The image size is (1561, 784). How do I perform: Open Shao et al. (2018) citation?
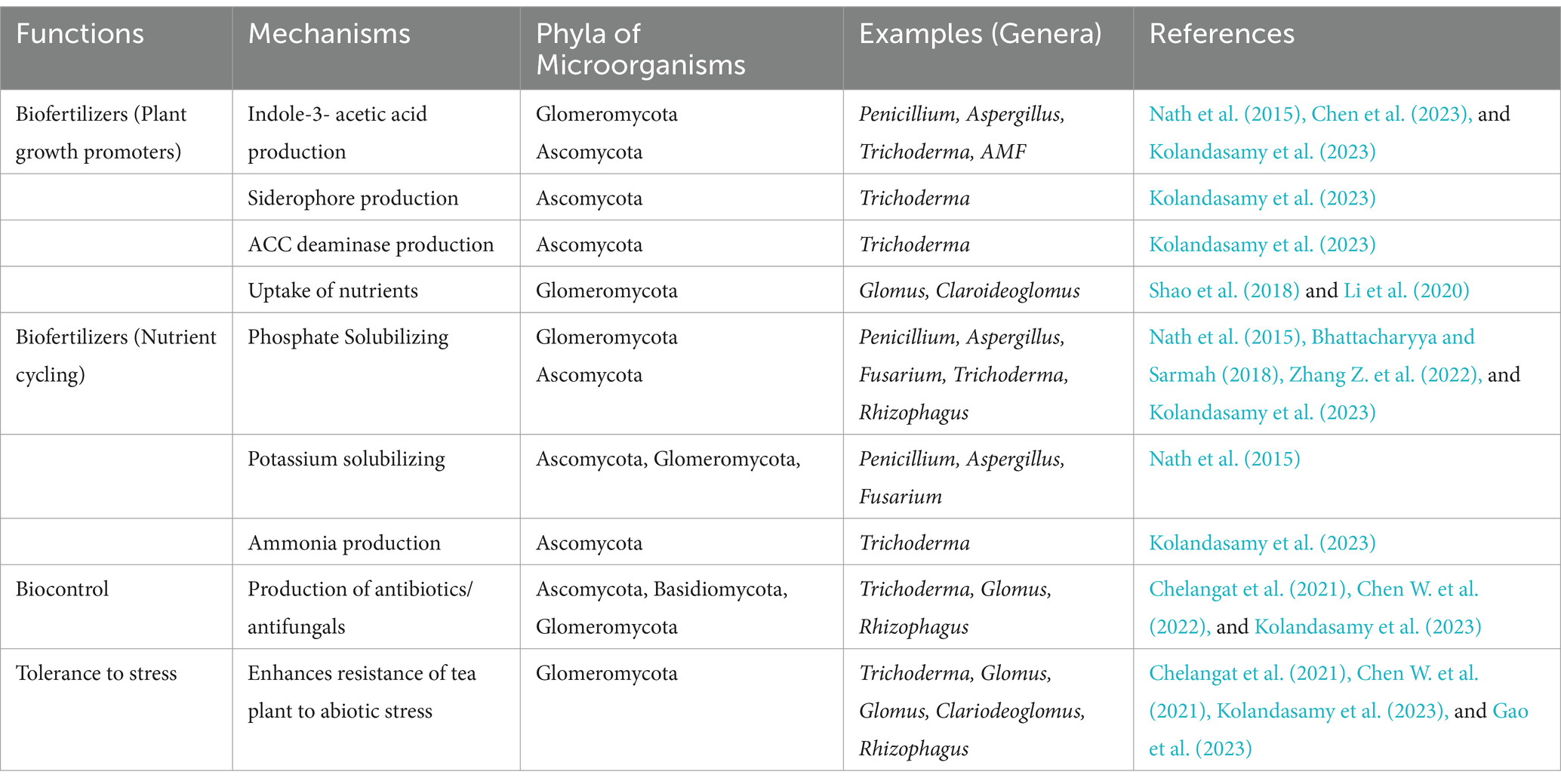pyautogui.click(x=1224, y=291)
